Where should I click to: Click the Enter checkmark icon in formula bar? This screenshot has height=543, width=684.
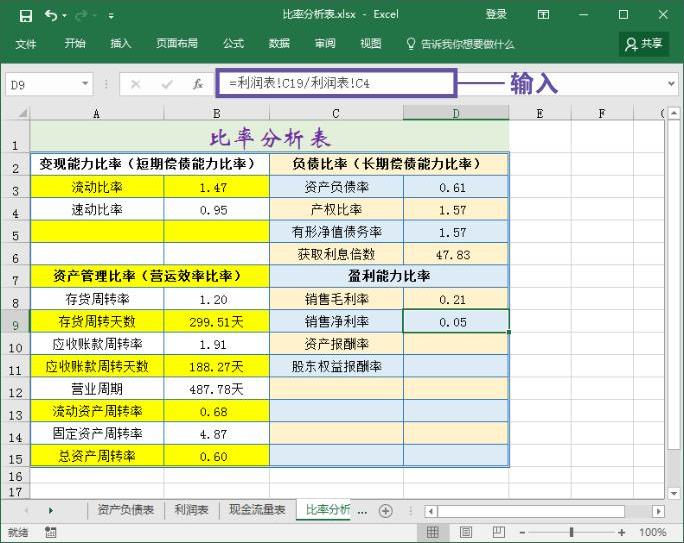coord(167,84)
